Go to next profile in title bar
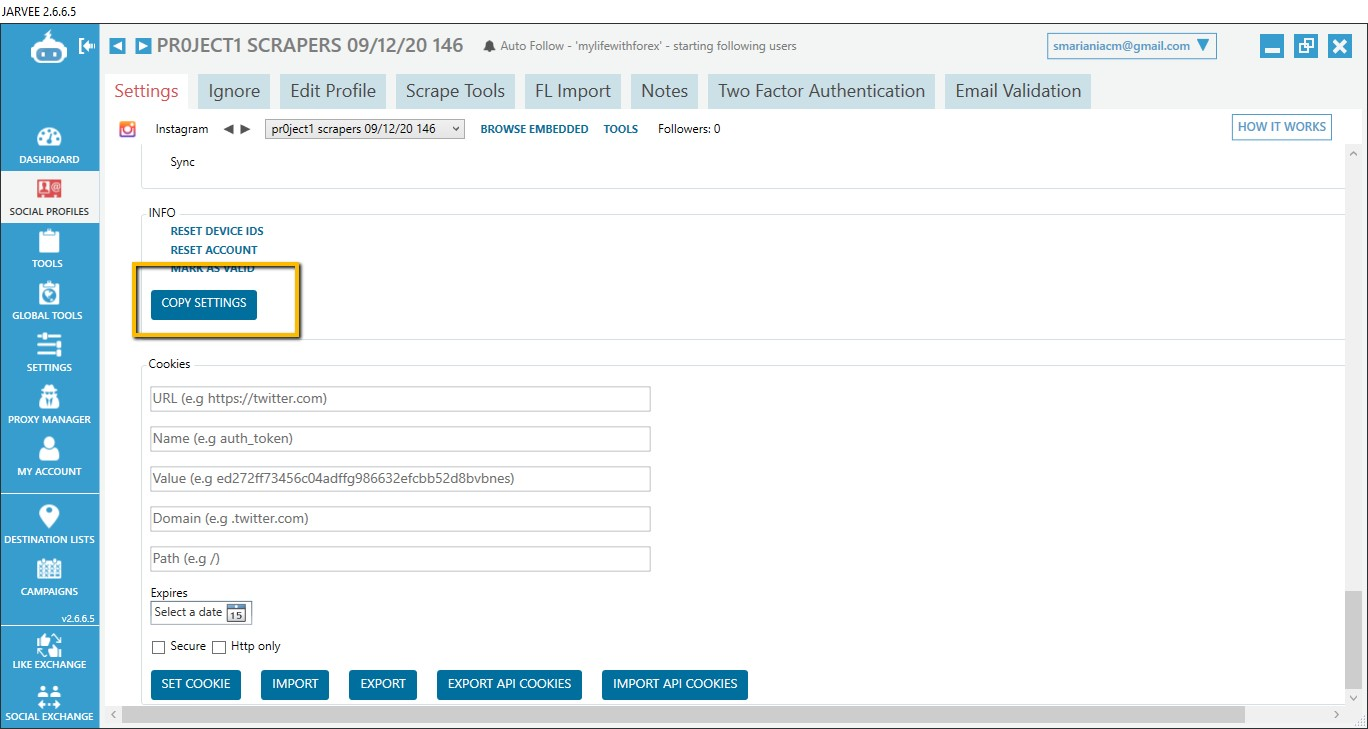This screenshot has width=1368, height=729. click(143, 46)
